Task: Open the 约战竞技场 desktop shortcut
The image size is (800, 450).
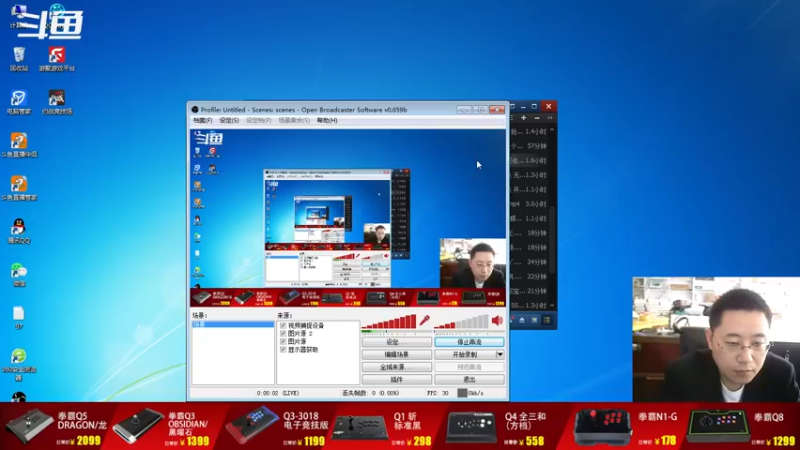Action: coord(57,102)
